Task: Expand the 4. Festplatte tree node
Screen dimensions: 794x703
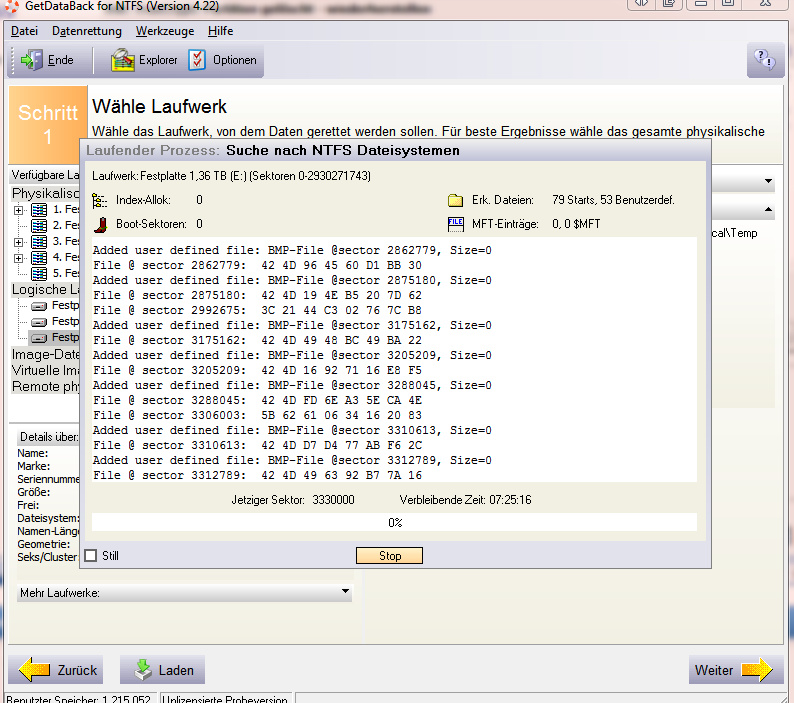Action: tap(19, 258)
